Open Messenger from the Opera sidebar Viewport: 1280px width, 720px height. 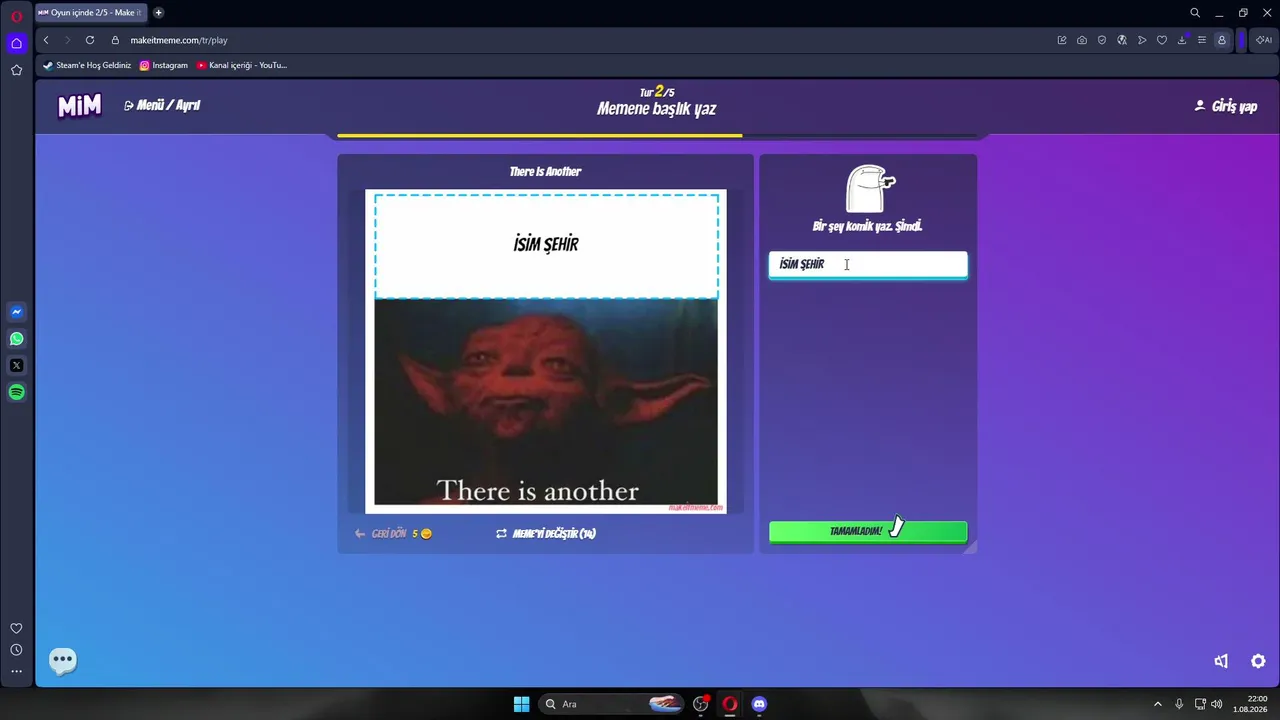click(16, 312)
